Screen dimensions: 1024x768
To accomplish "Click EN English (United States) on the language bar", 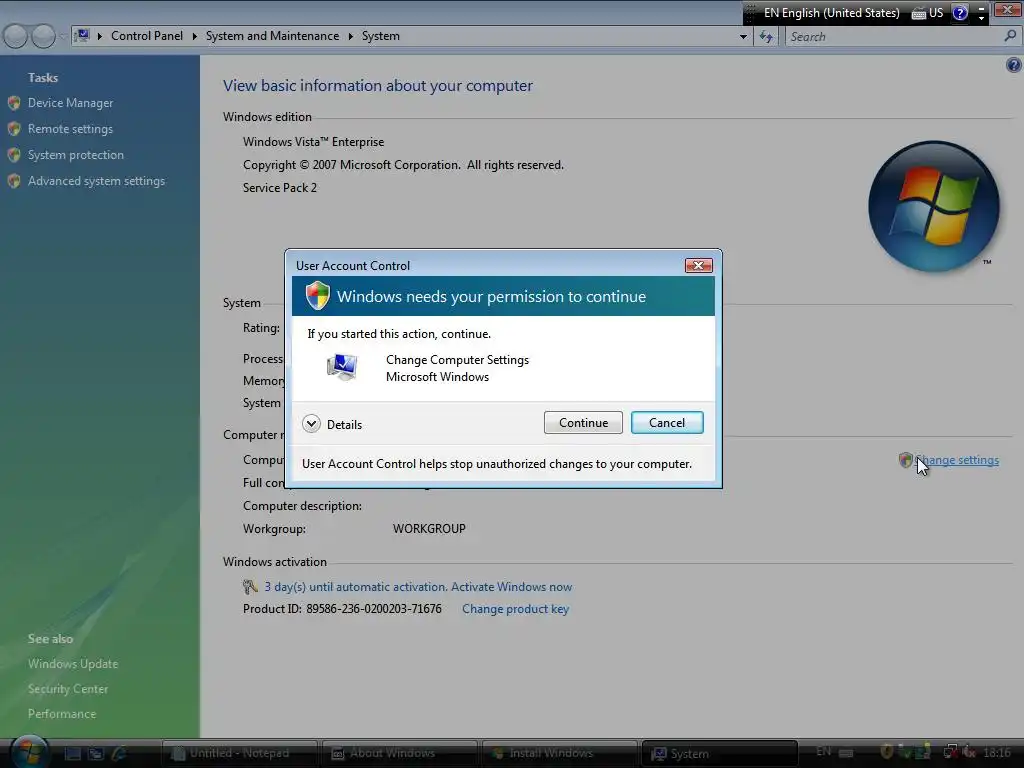I will point(831,12).
